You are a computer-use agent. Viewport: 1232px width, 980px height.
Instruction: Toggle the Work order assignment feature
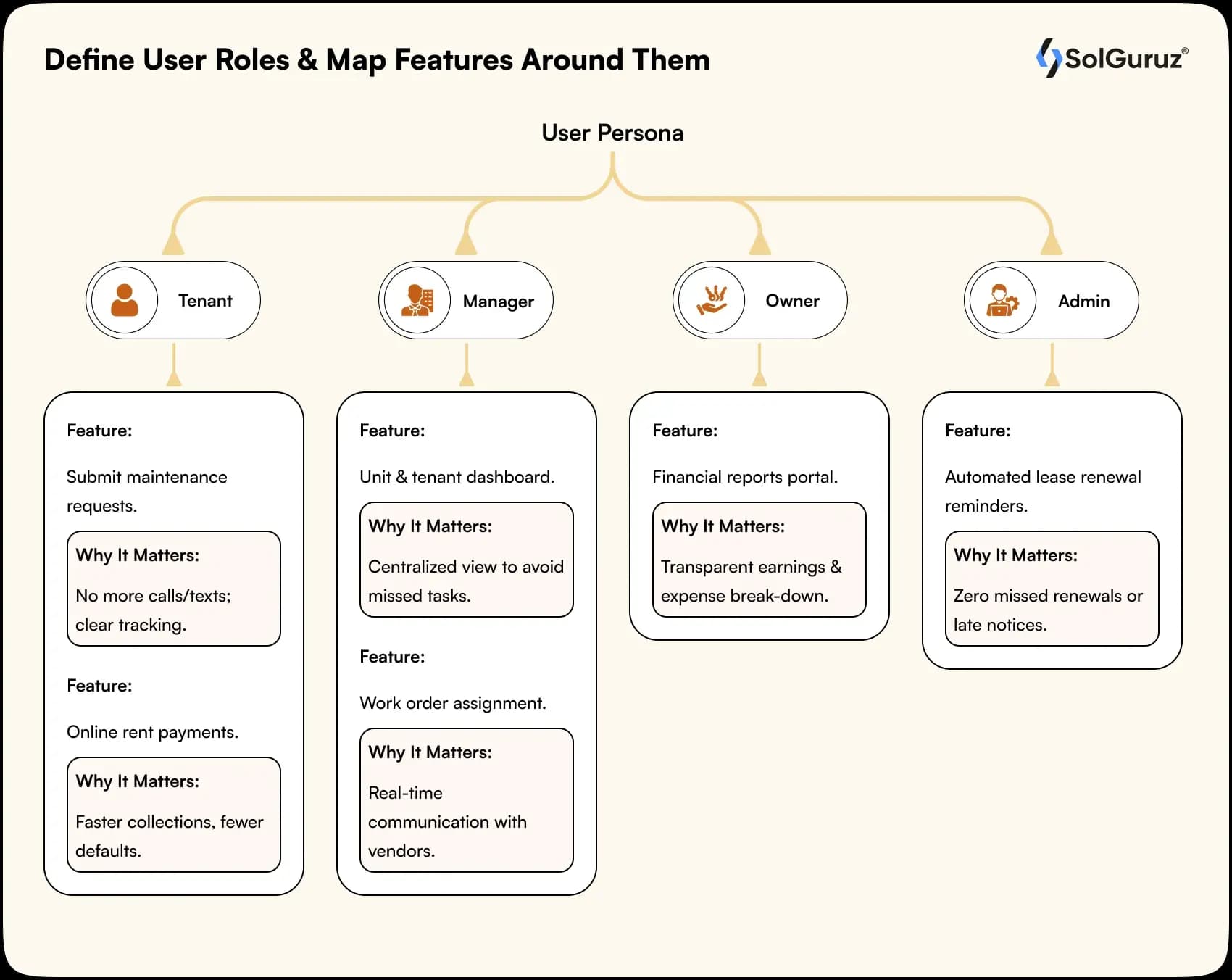tap(451, 702)
